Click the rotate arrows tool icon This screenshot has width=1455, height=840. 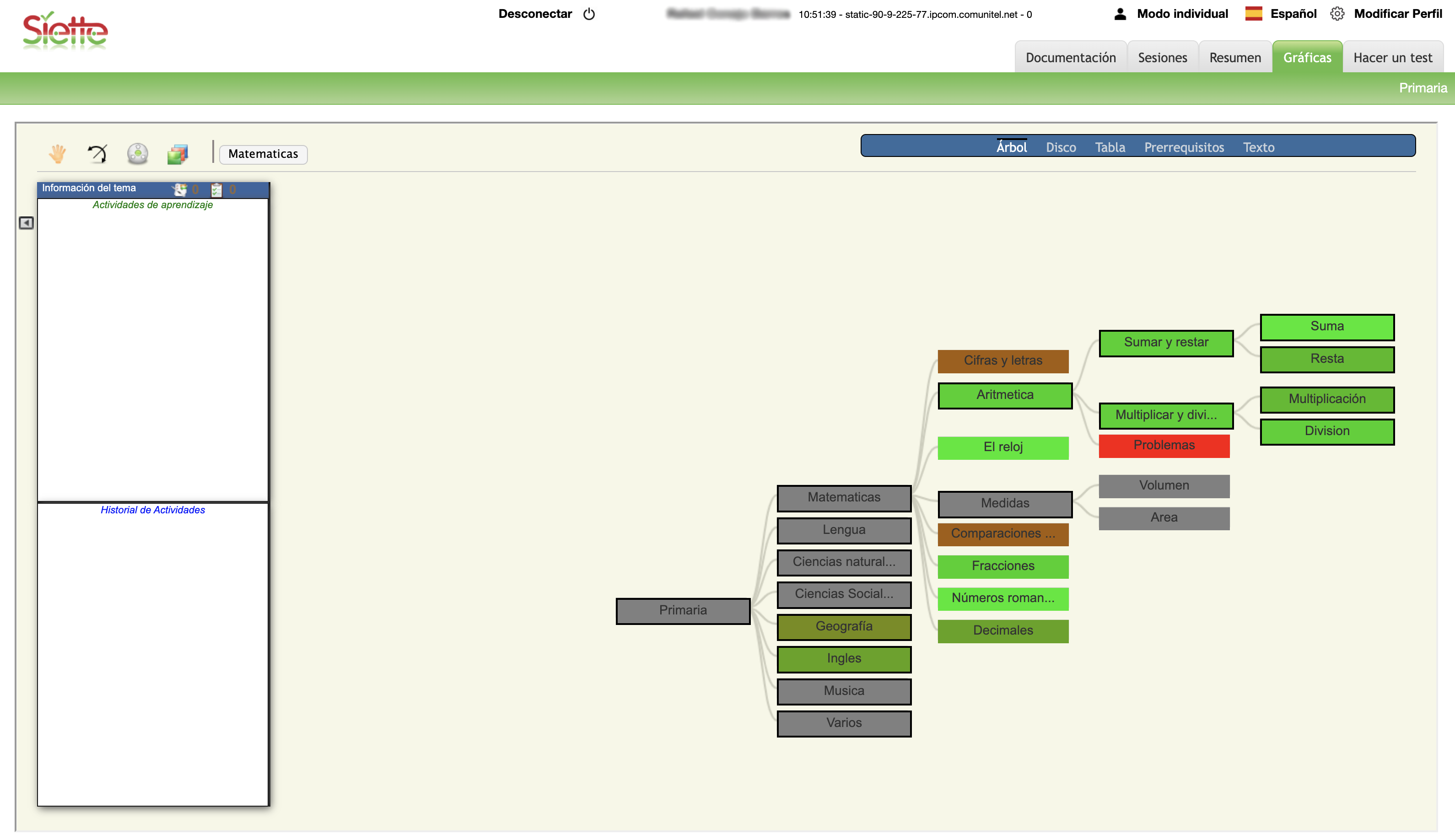pyautogui.click(x=97, y=153)
